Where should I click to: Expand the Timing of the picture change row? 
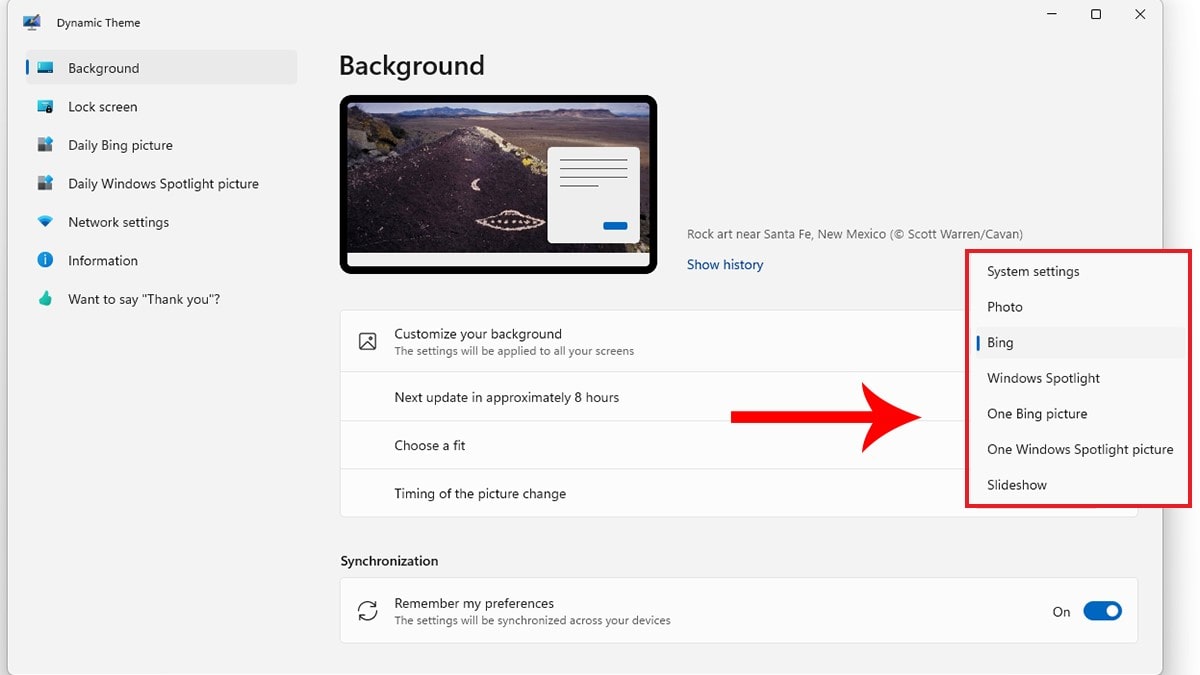pyautogui.click(x=480, y=493)
